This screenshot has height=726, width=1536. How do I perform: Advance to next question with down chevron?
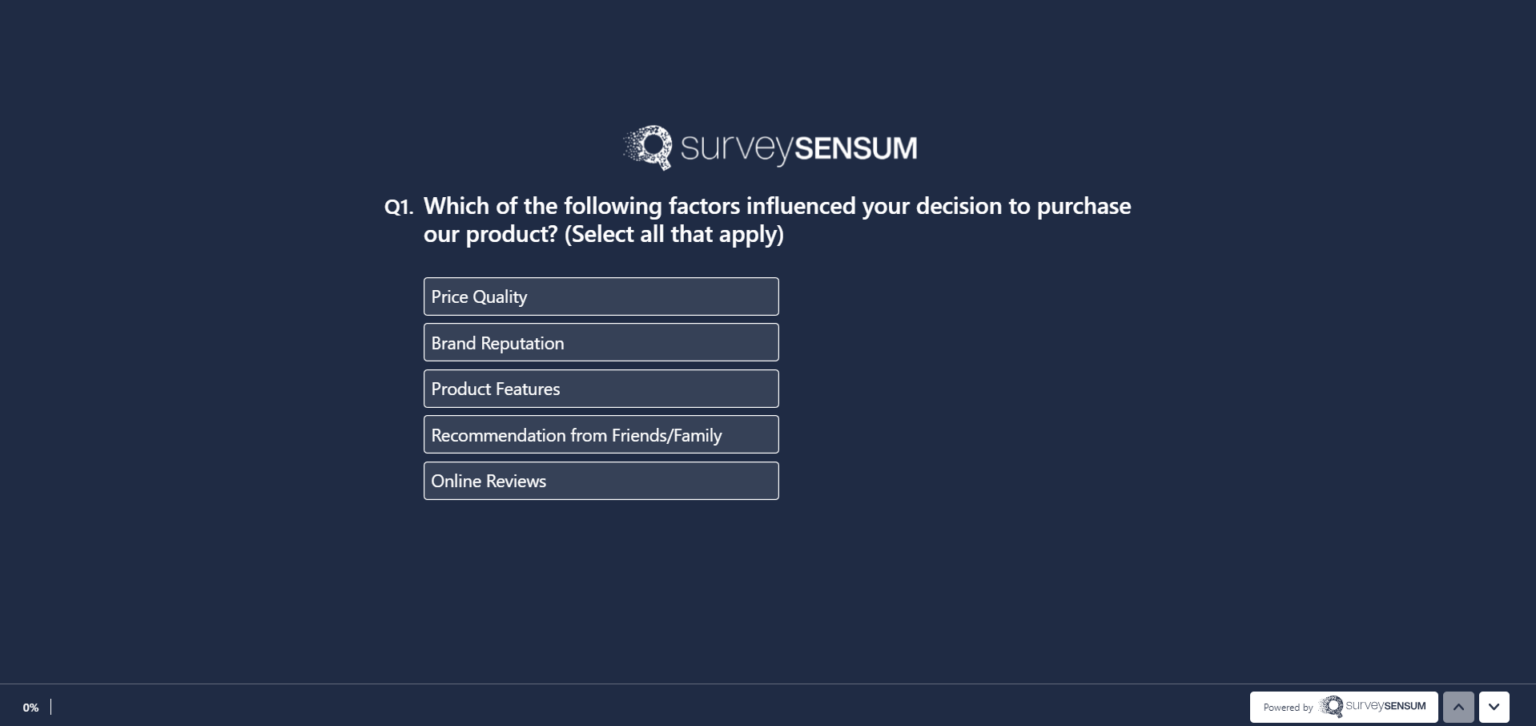[x=1494, y=707]
